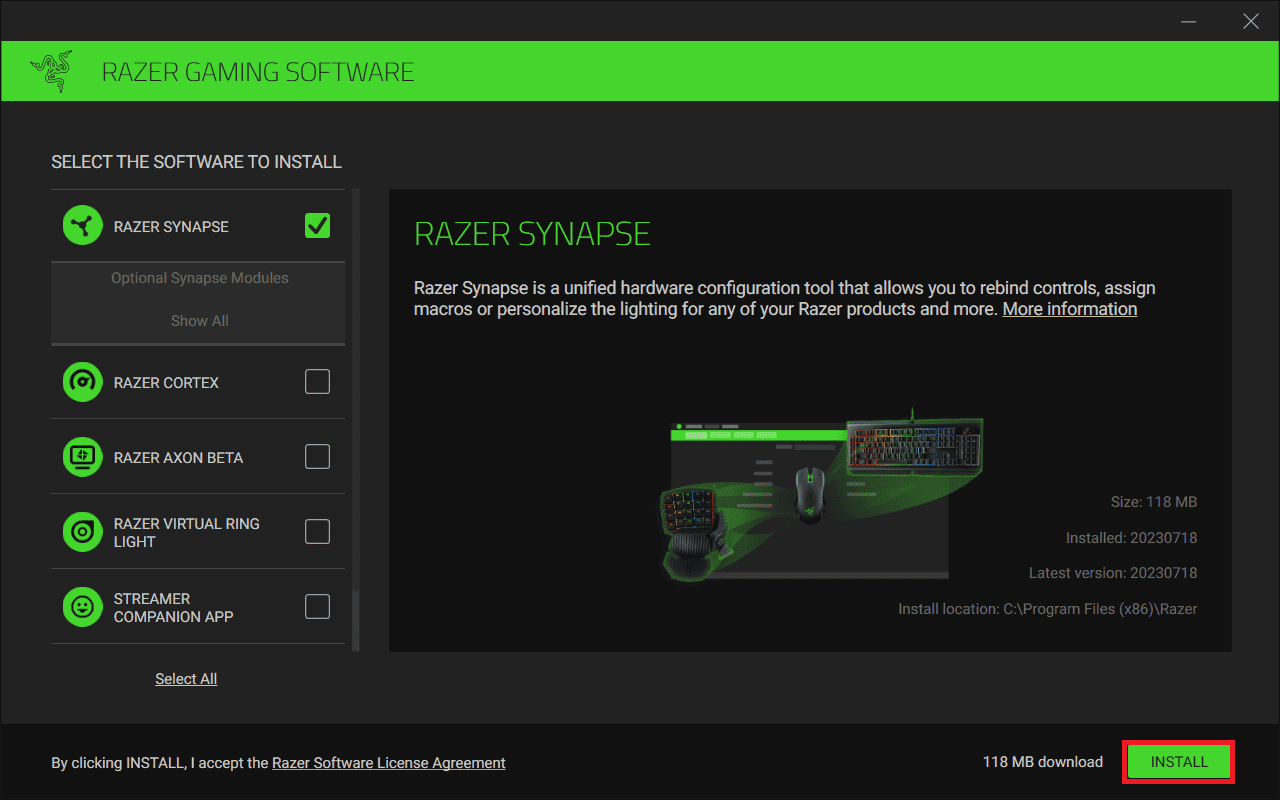Click the Razer Cortex gauge icon
Image resolution: width=1280 pixels, height=800 pixels.
click(83, 382)
